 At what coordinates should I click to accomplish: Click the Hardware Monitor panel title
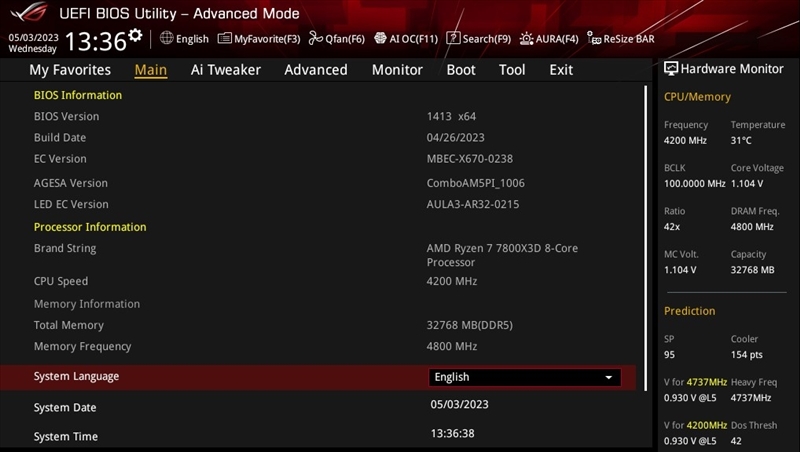732,69
